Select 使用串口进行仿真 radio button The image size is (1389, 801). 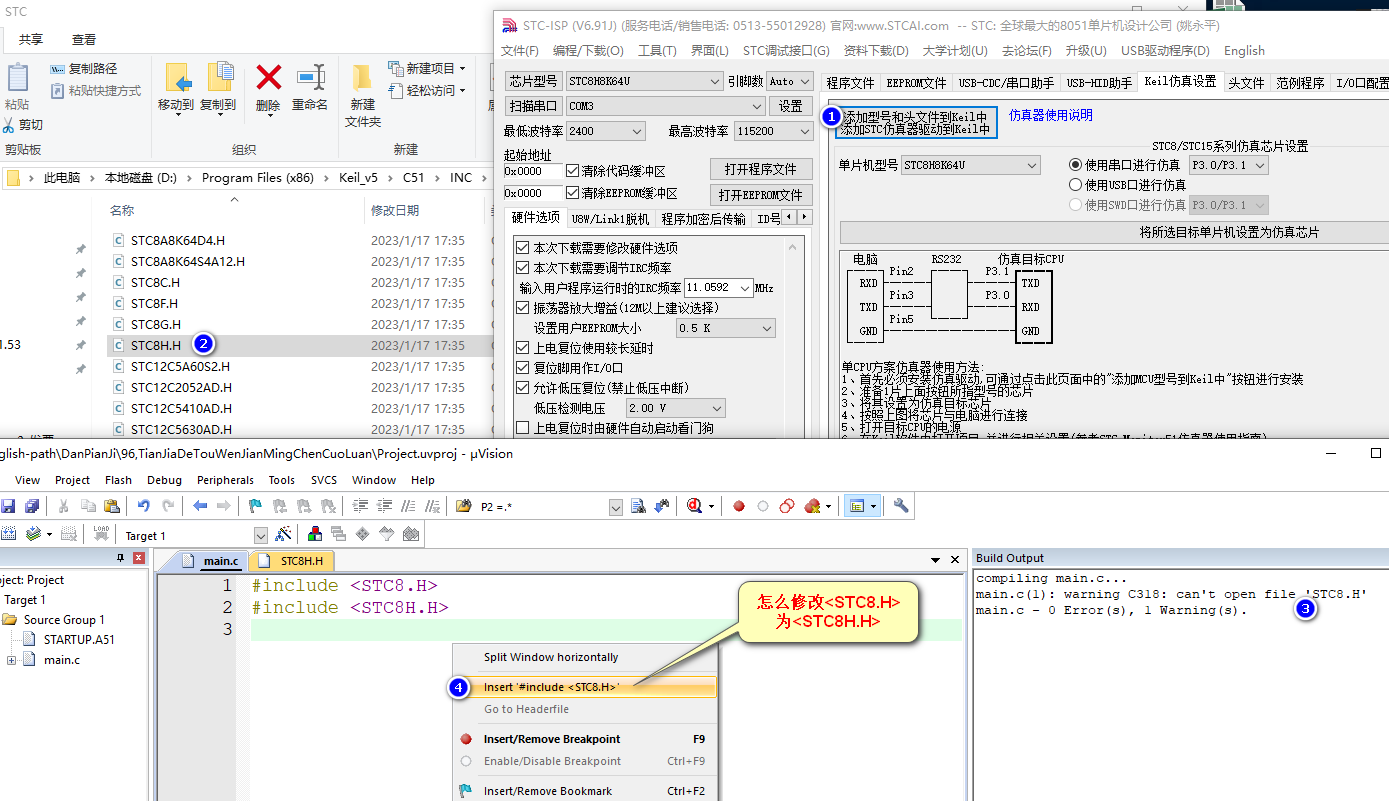pyautogui.click(x=1076, y=165)
